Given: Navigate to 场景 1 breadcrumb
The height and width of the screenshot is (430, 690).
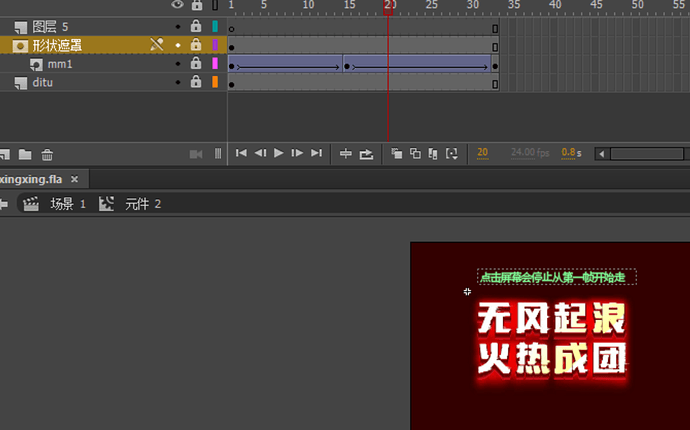Looking at the screenshot, I should pos(68,204).
